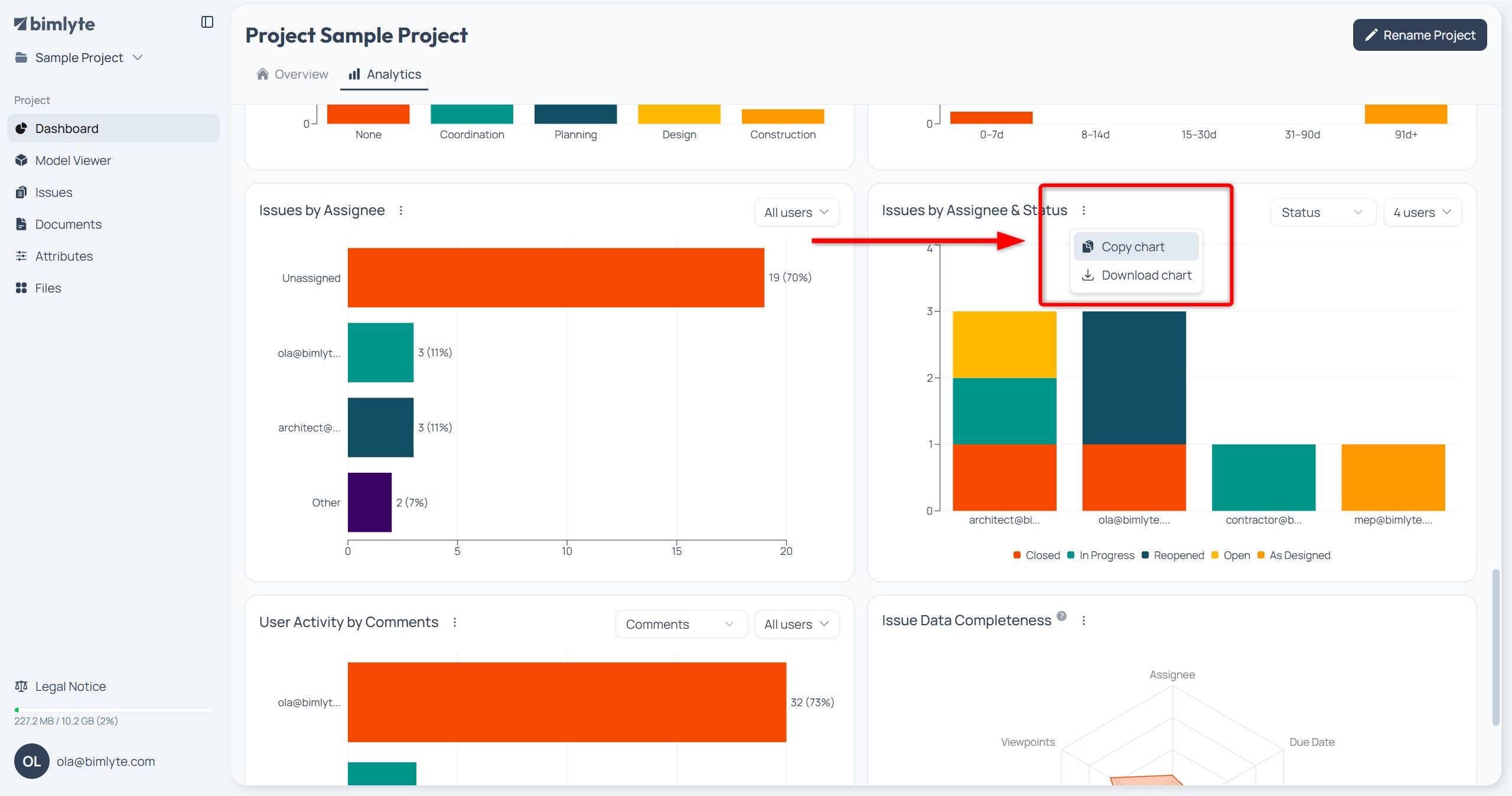Click the Dashboard pie chart icon

pos(21,128)
